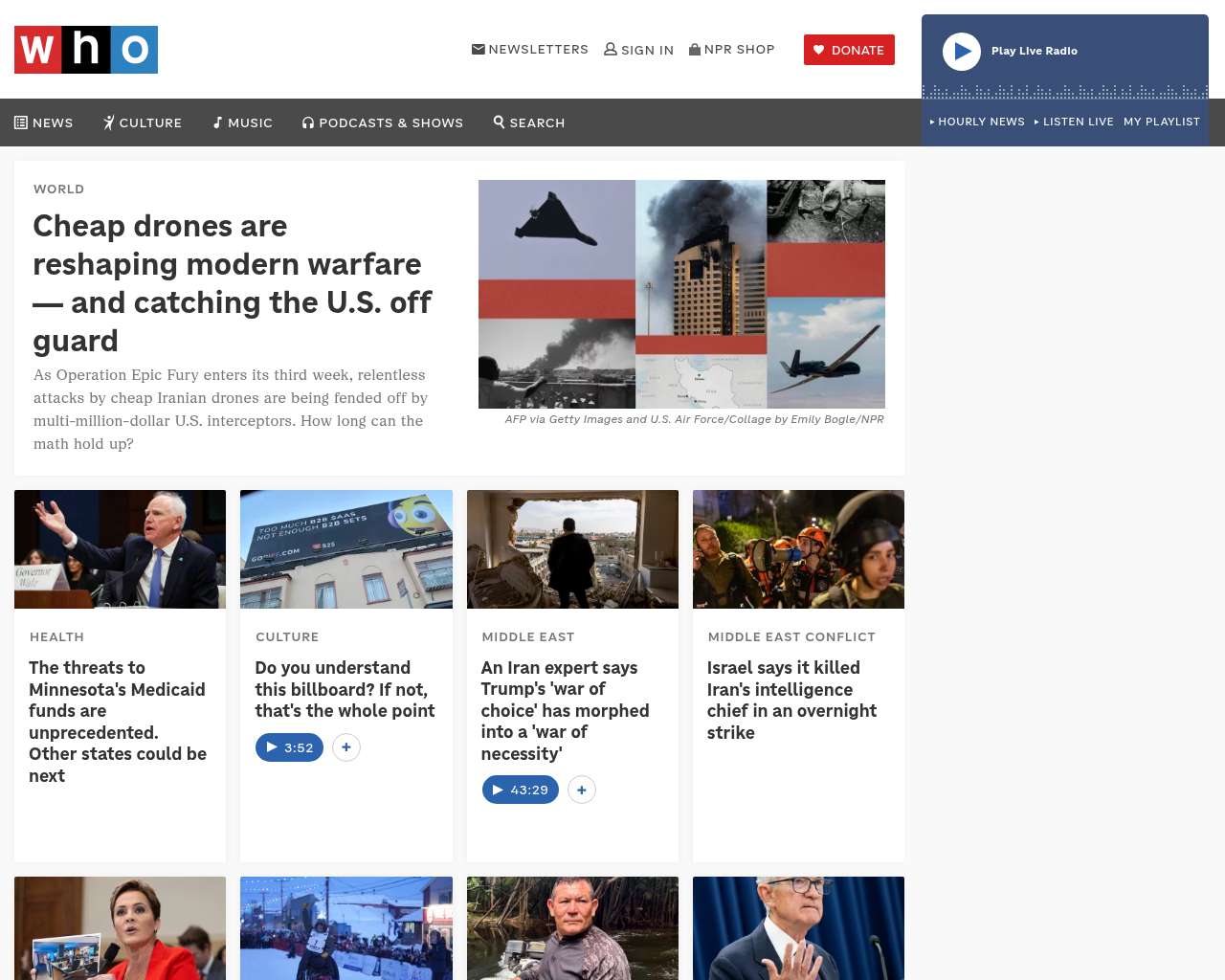
Task: Add billboard story to playlist
Action: coord(346,747)
